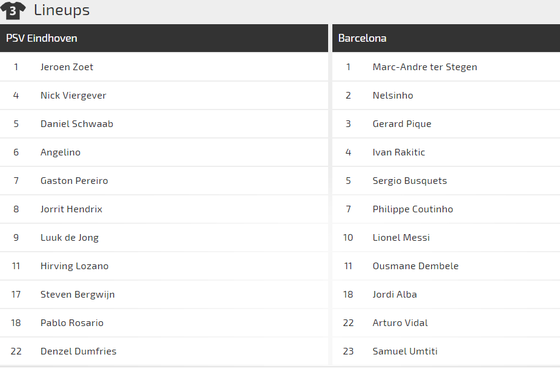Image resolution: width=560 pixels, height=369 pixels.
Task: Select the Angelino row
Action: pyautogui.click(x=164, y=153)
